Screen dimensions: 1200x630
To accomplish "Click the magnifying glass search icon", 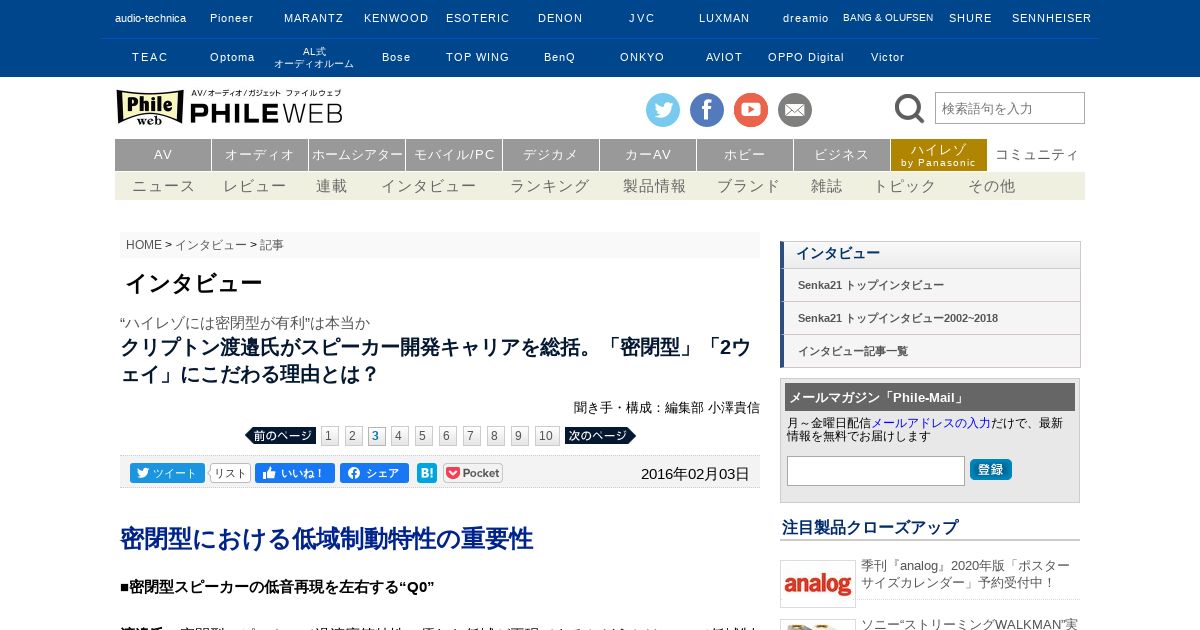I will 909,108.
